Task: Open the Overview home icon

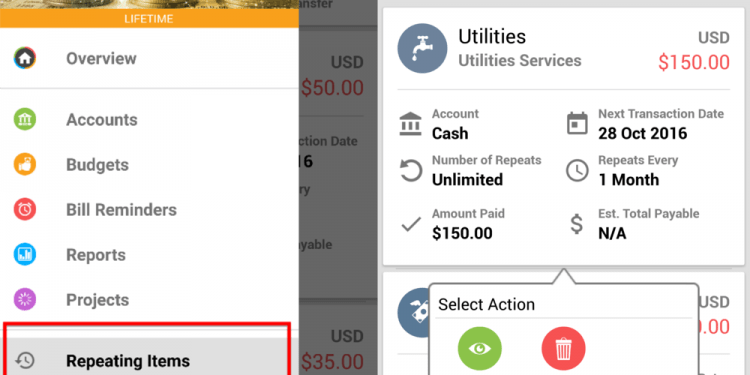Action: click(x=24, y=58)
